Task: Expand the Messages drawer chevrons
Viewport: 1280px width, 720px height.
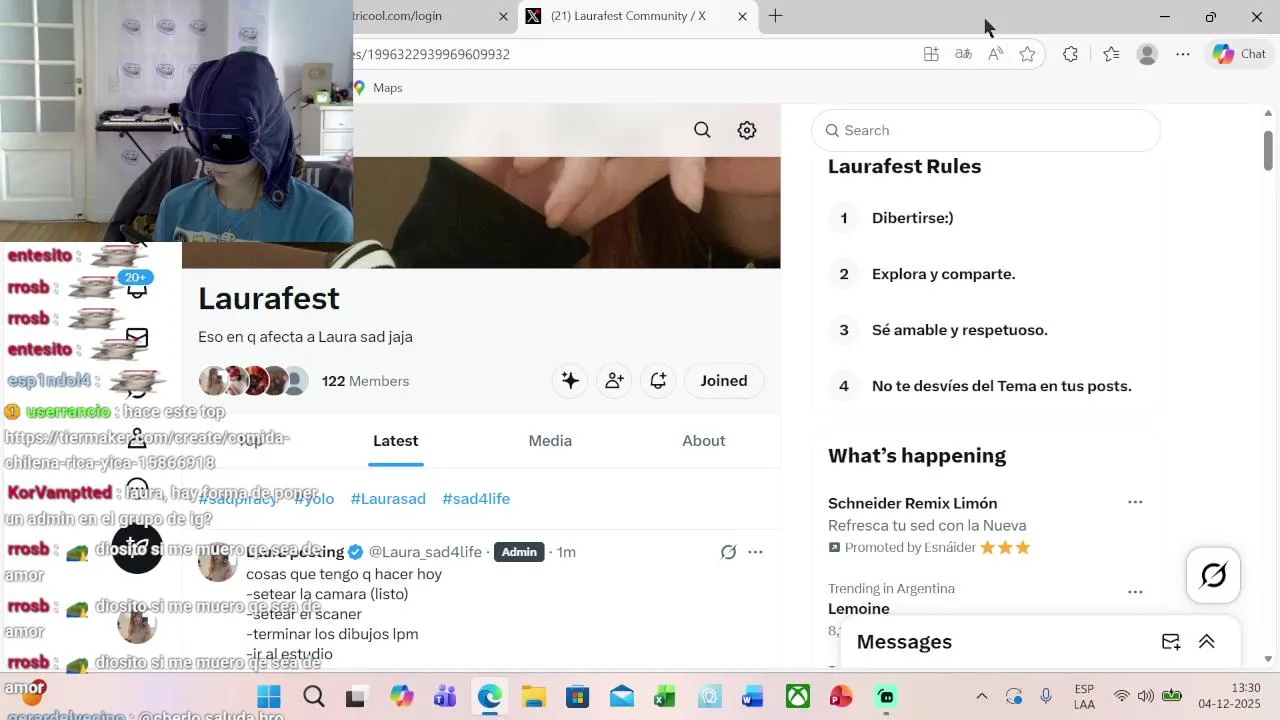Action: point(1207,642)
